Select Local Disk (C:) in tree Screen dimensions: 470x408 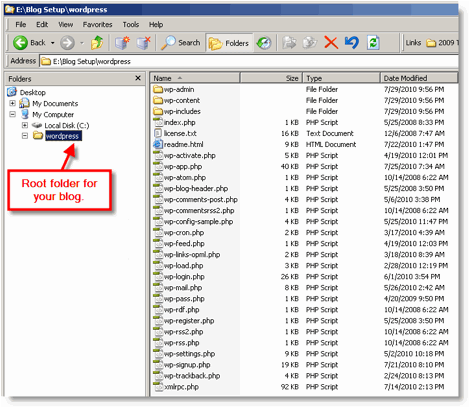[x=67, y=125]
